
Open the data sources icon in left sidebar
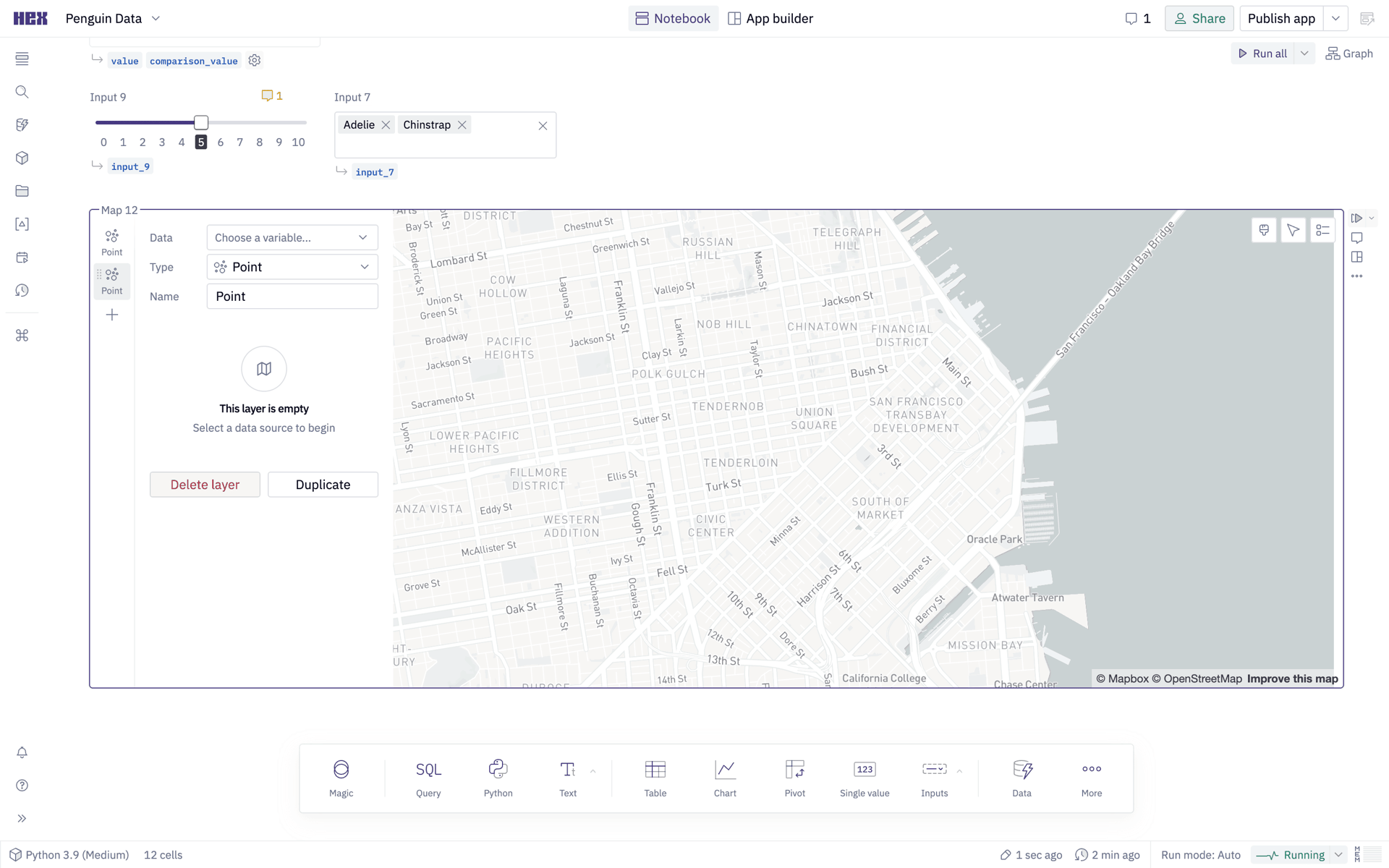pos(22,125)
